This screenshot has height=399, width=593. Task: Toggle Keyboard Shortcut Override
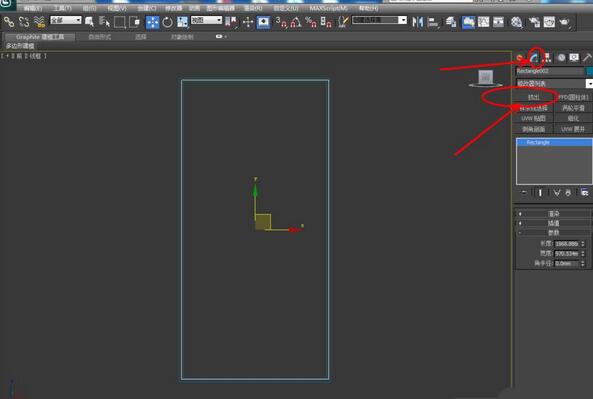coord(263,22)
